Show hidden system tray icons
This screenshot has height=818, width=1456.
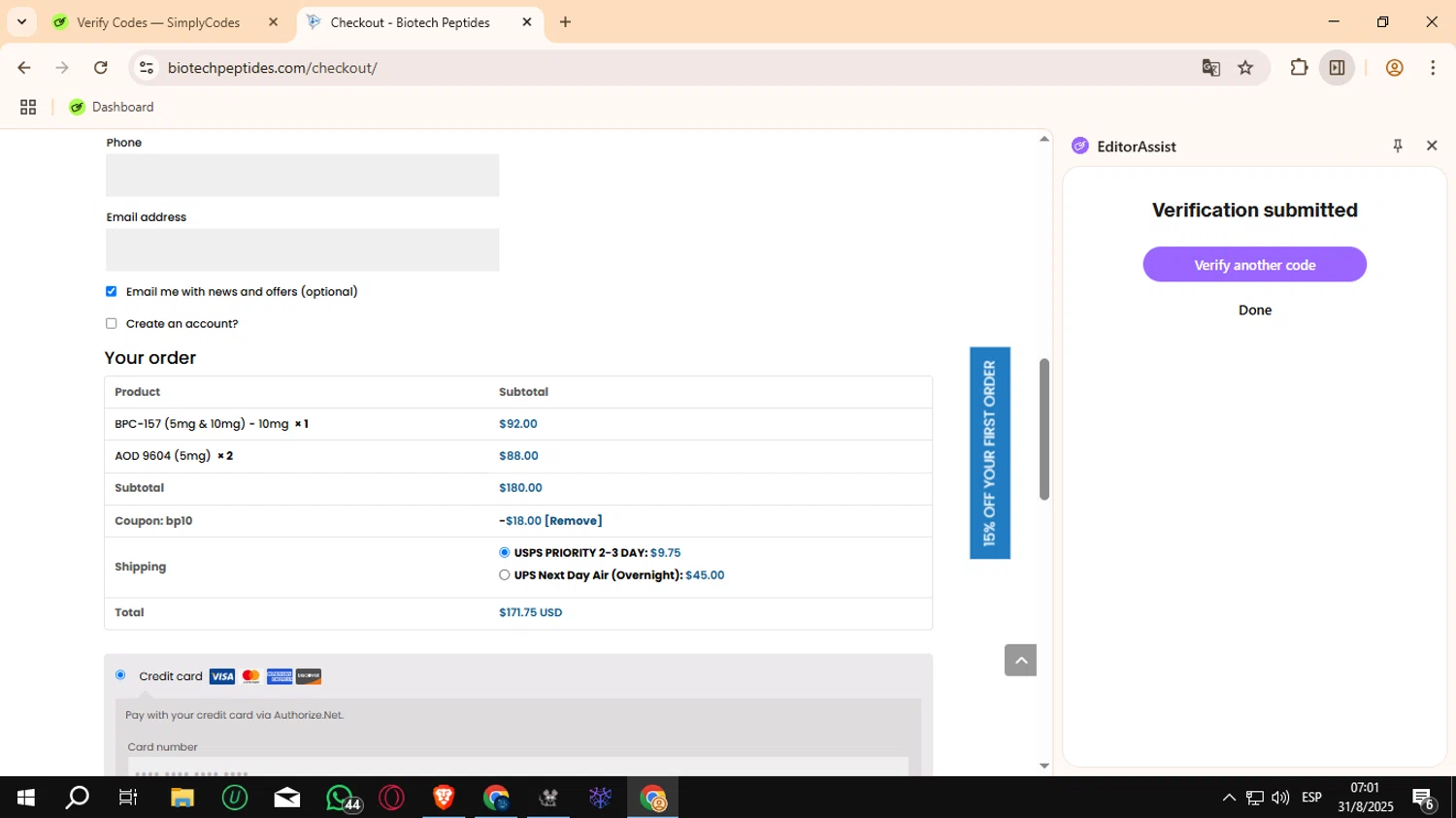pos(1229,798)
